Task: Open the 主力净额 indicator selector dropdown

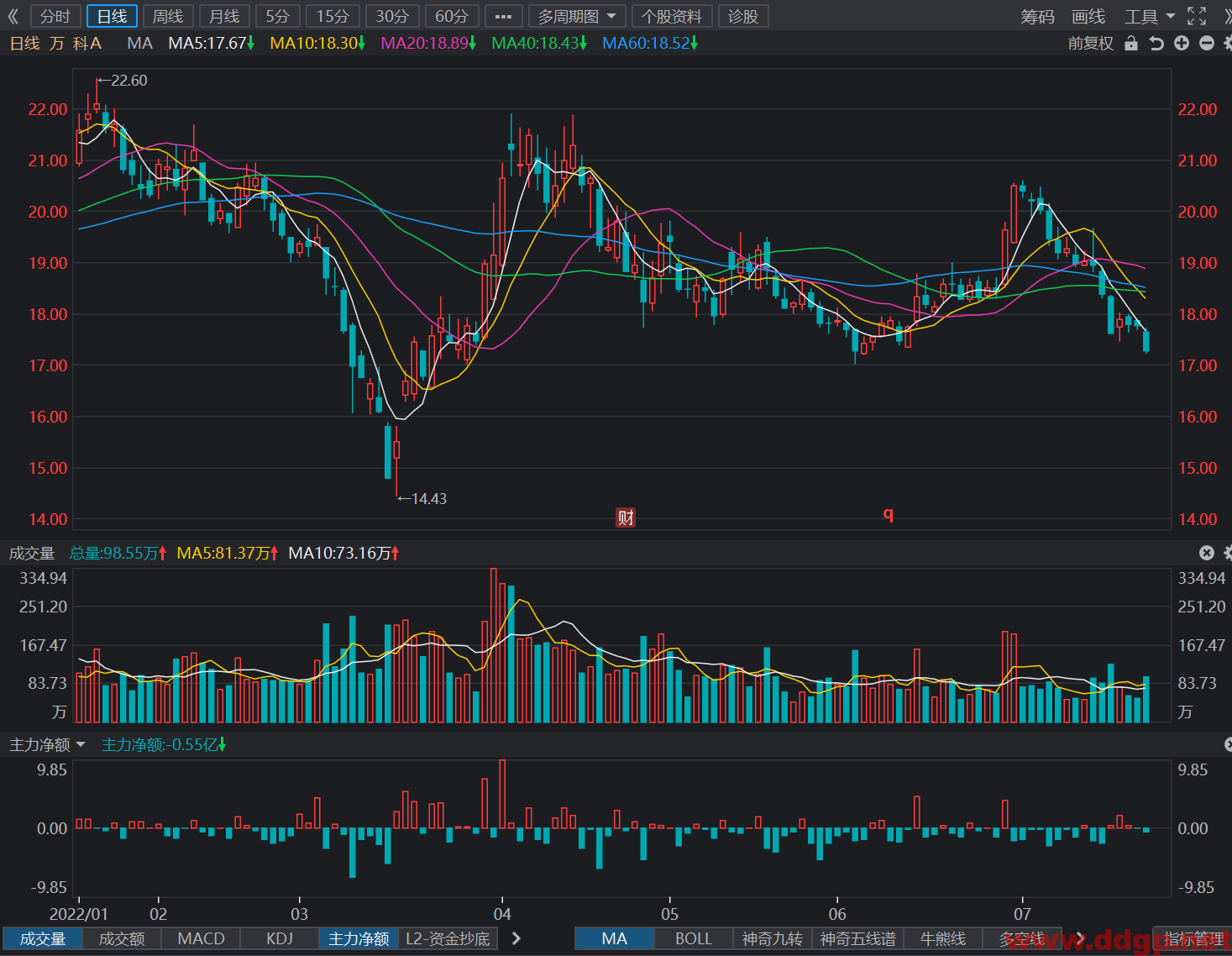Action: tap(47, 744)
